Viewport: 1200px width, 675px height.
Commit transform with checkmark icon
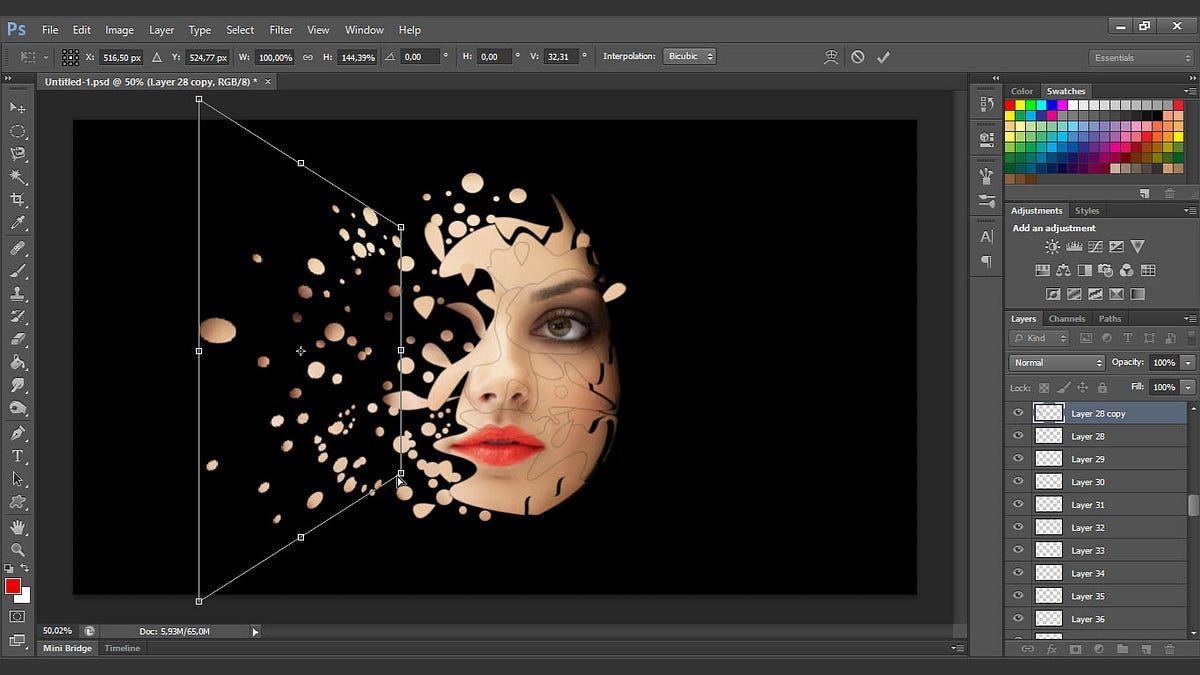[883, 57]
